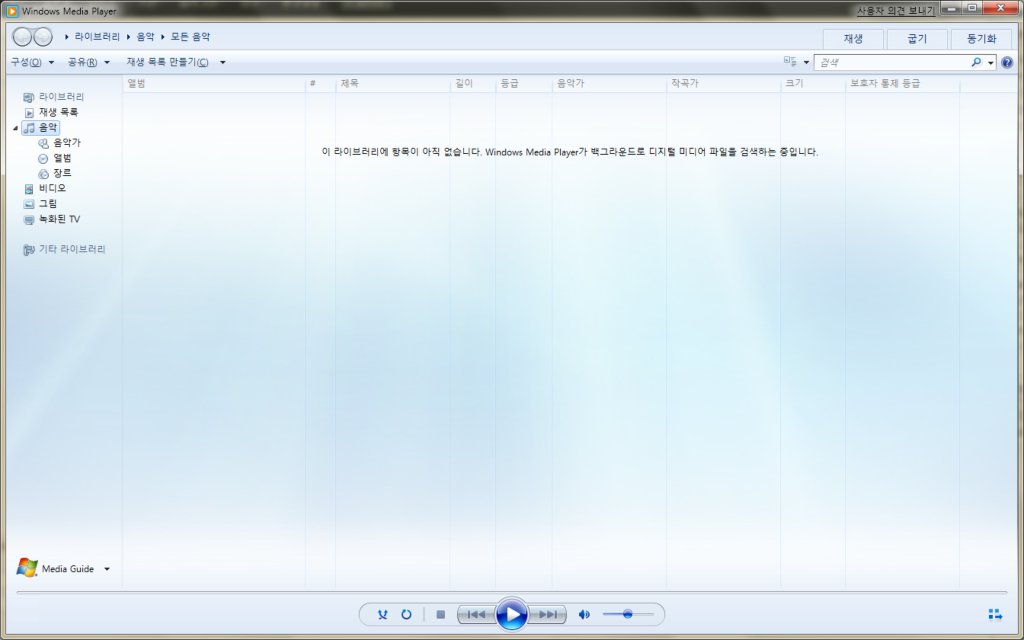Viewport: 1024px width, 640px height.
Task: Open the 공유(R) menu
Action: [x=89, y=62]
